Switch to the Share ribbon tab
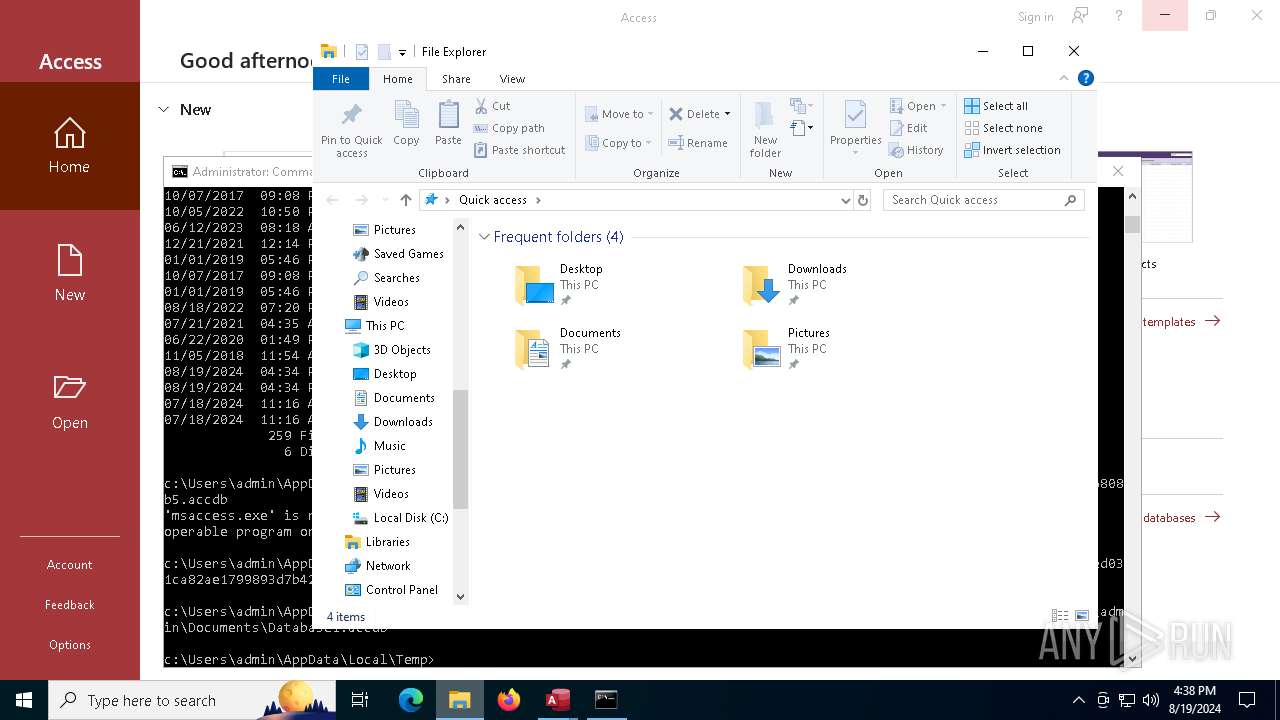 (x=456, y=79)
